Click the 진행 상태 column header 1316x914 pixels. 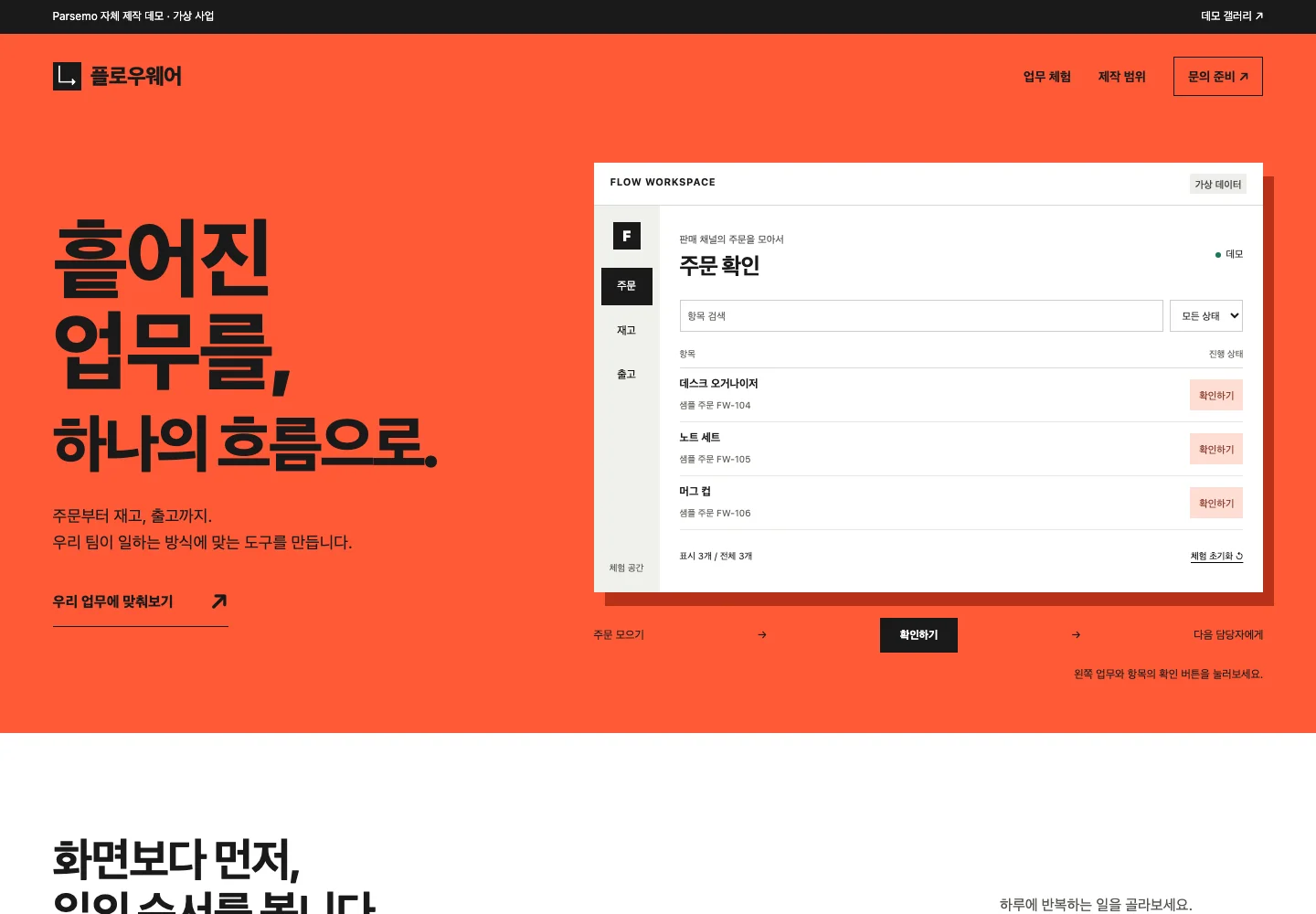[x=1226, y=354]
